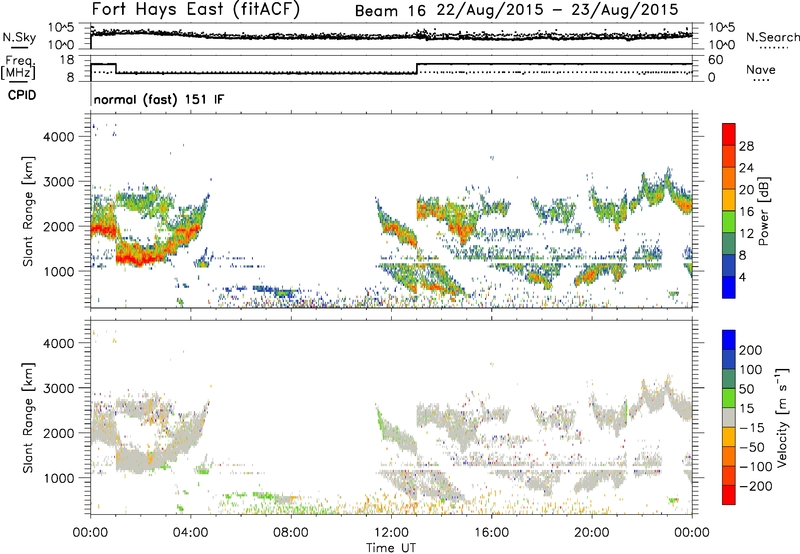Viewport: 800px width, 554px height.
Task: Click the 'N.Search' legend label
Action: point(773,37)
